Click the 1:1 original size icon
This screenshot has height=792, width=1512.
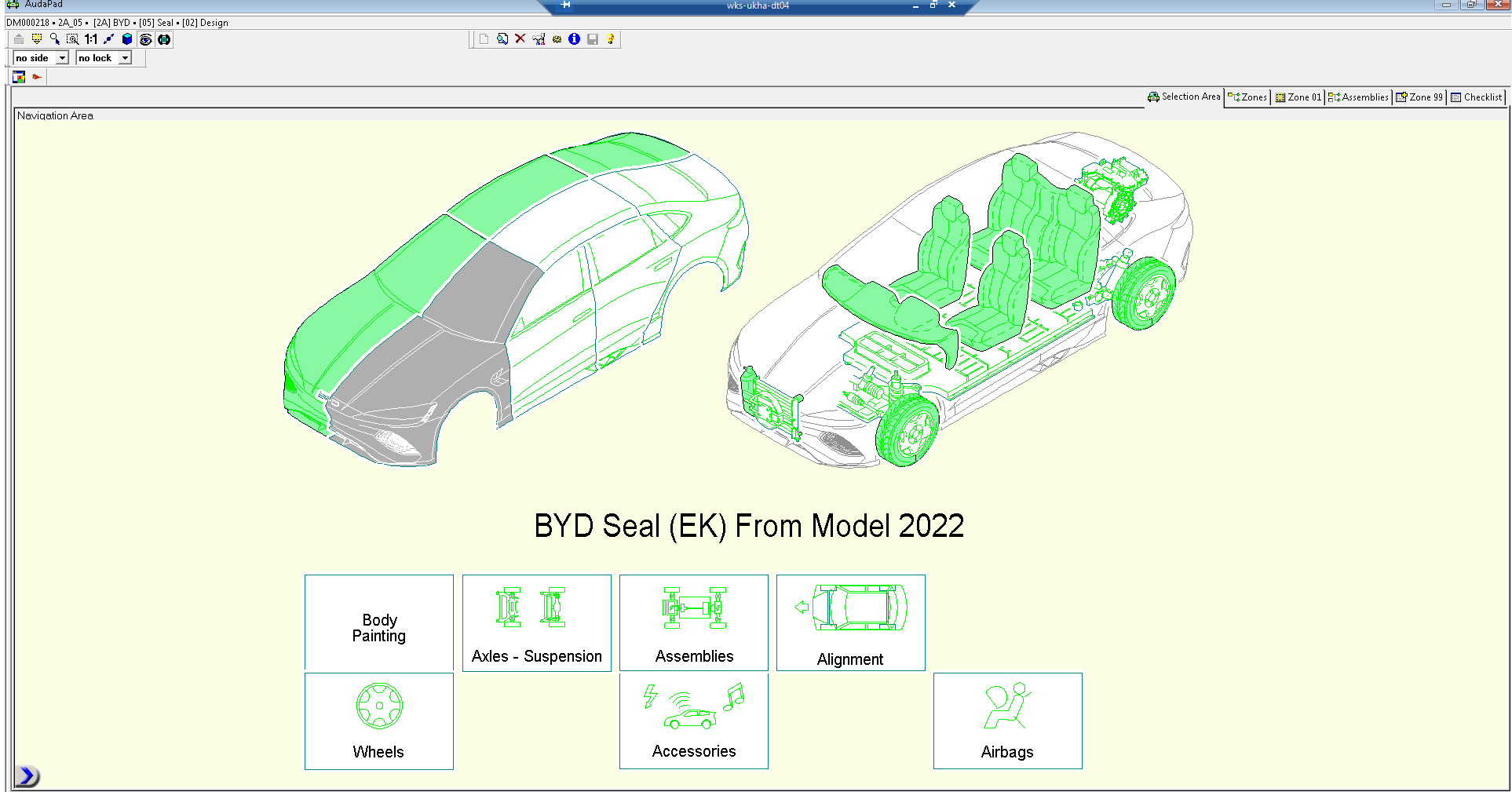click(91, 39)
